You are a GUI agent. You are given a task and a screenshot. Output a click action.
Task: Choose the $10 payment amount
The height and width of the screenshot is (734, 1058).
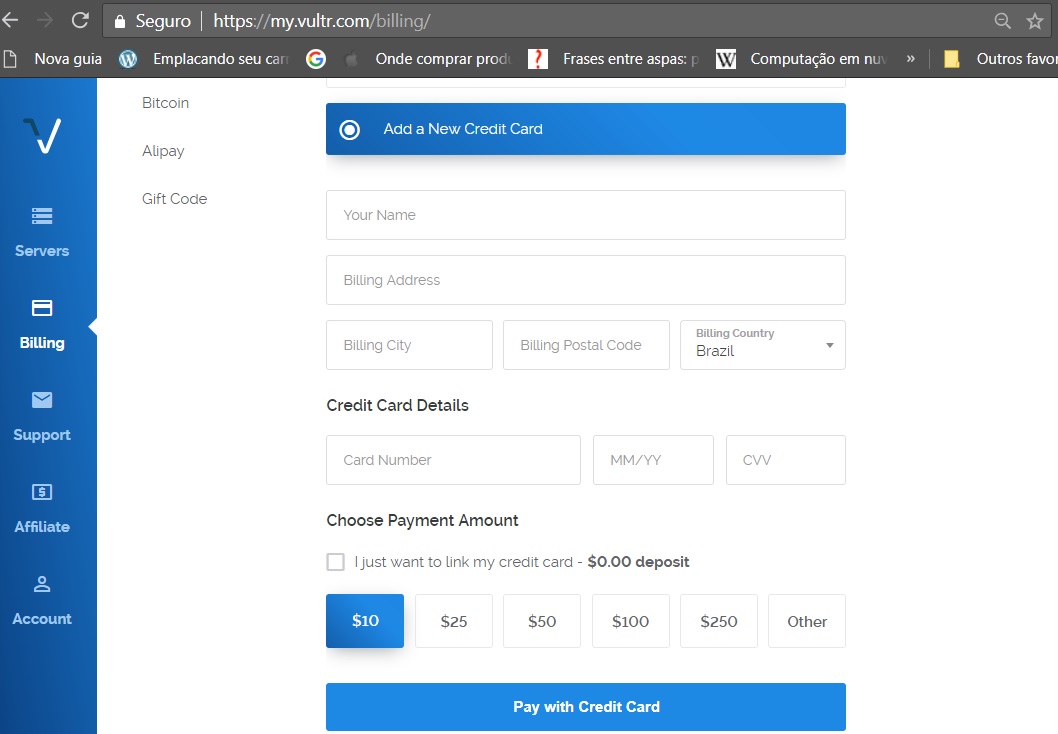click(x=365, y=621)
